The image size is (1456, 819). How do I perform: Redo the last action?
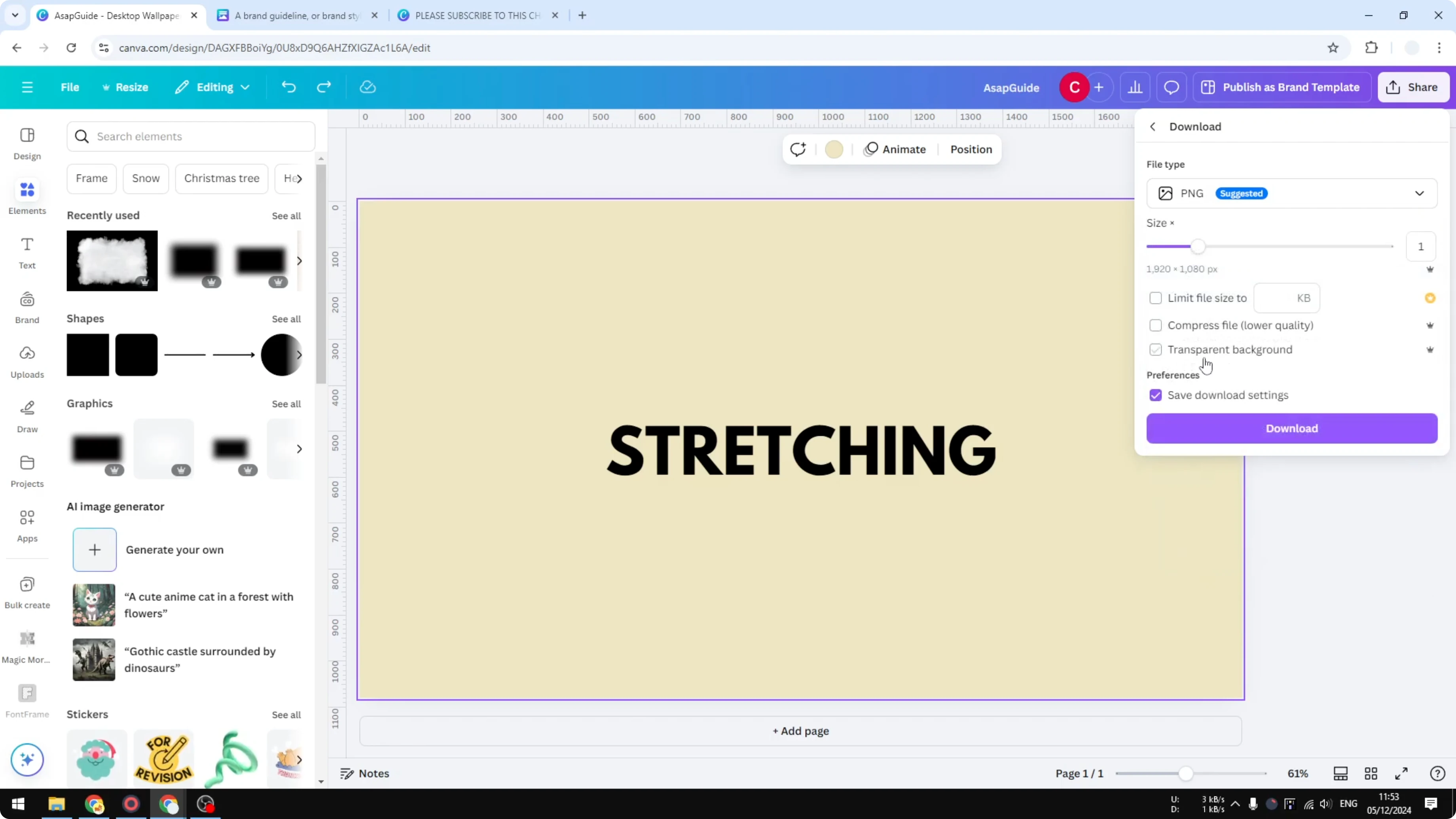pos(324,87)
